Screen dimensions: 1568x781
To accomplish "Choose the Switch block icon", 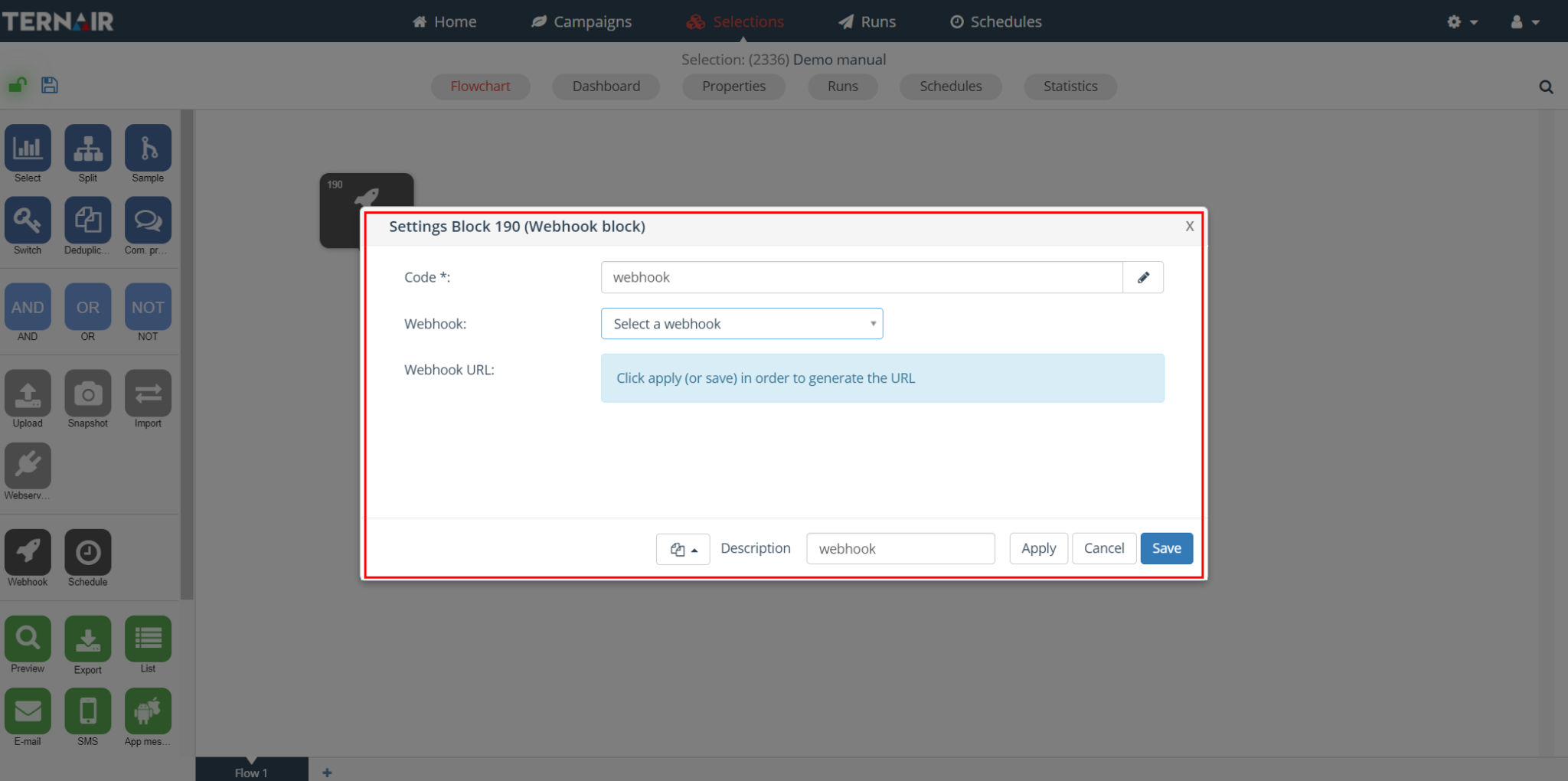I will pos(28,220).
